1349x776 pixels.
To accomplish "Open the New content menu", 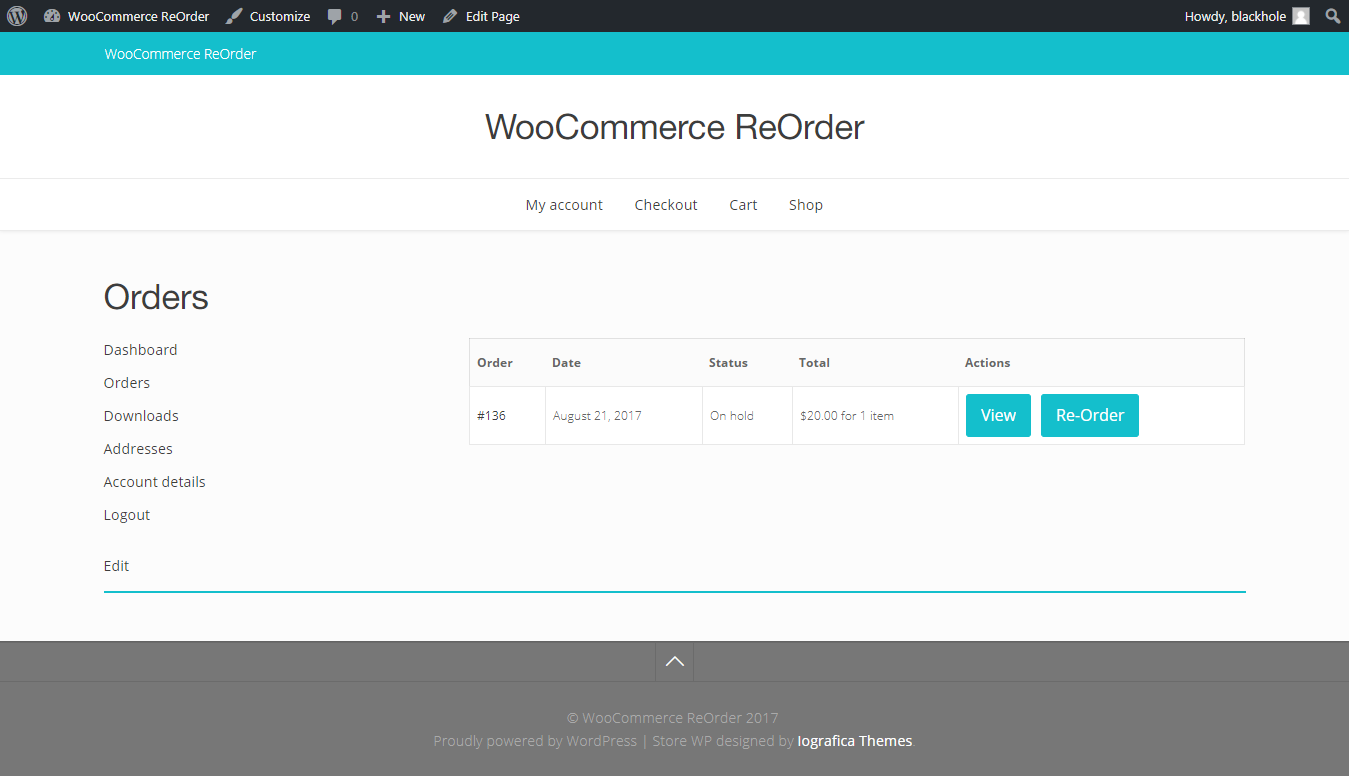I will coord(400,16).
